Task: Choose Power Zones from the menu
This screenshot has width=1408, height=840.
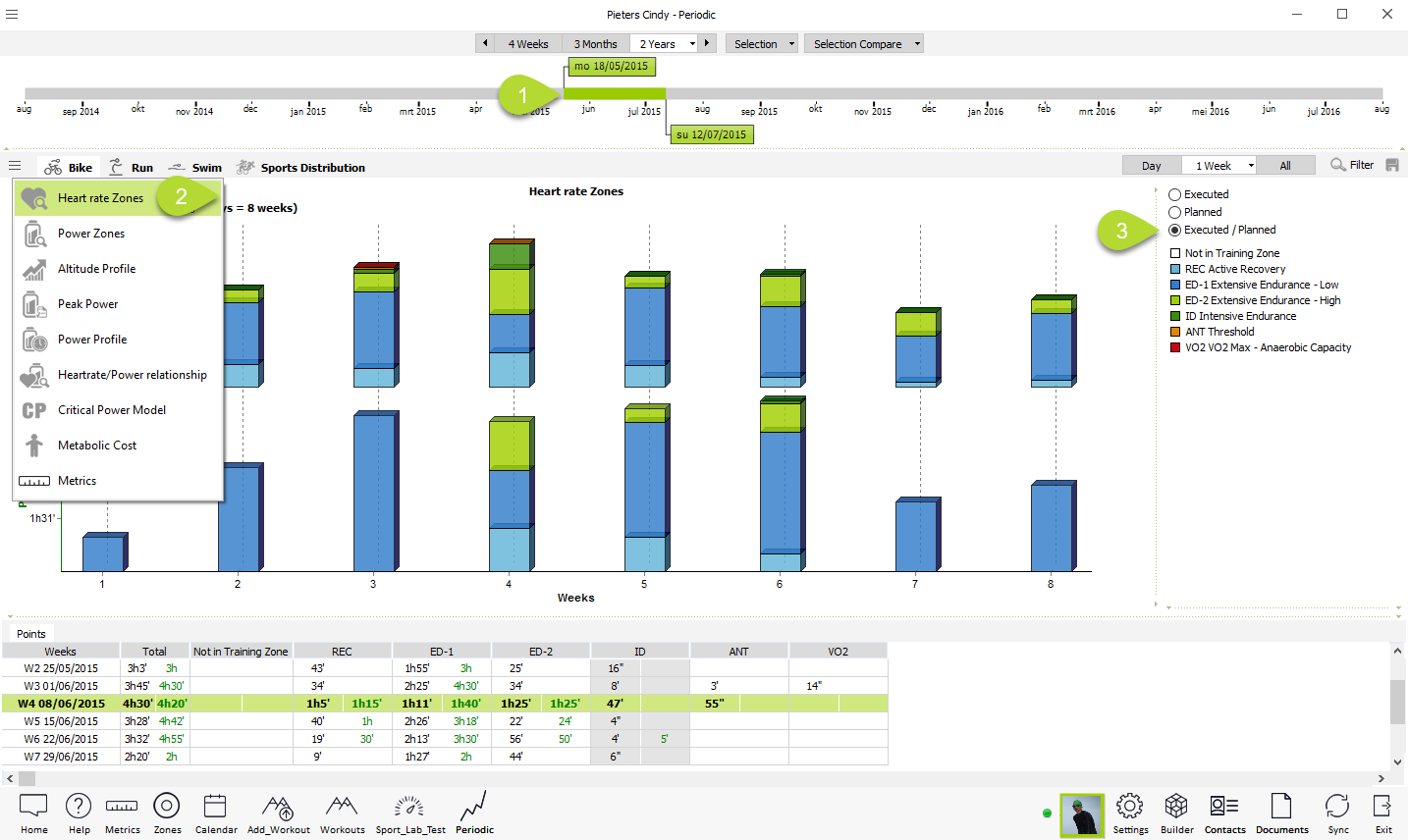Action: [91, 234]
